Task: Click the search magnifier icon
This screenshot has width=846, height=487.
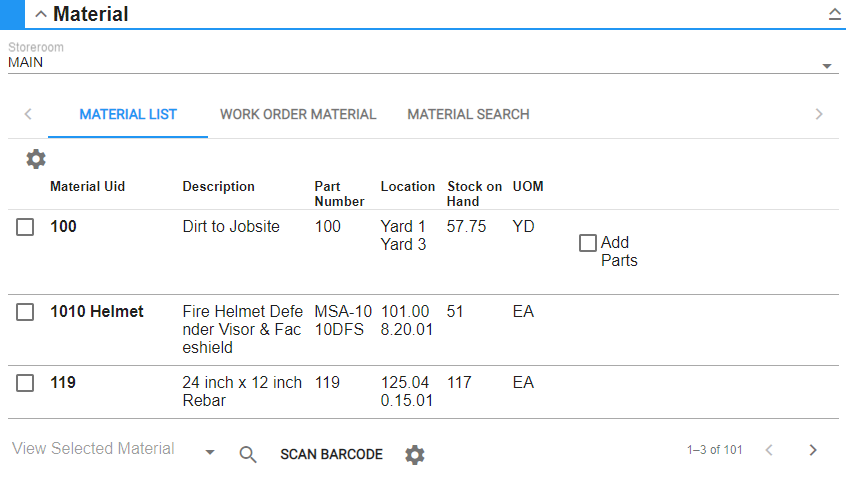Action: click(x=248, y=454)
